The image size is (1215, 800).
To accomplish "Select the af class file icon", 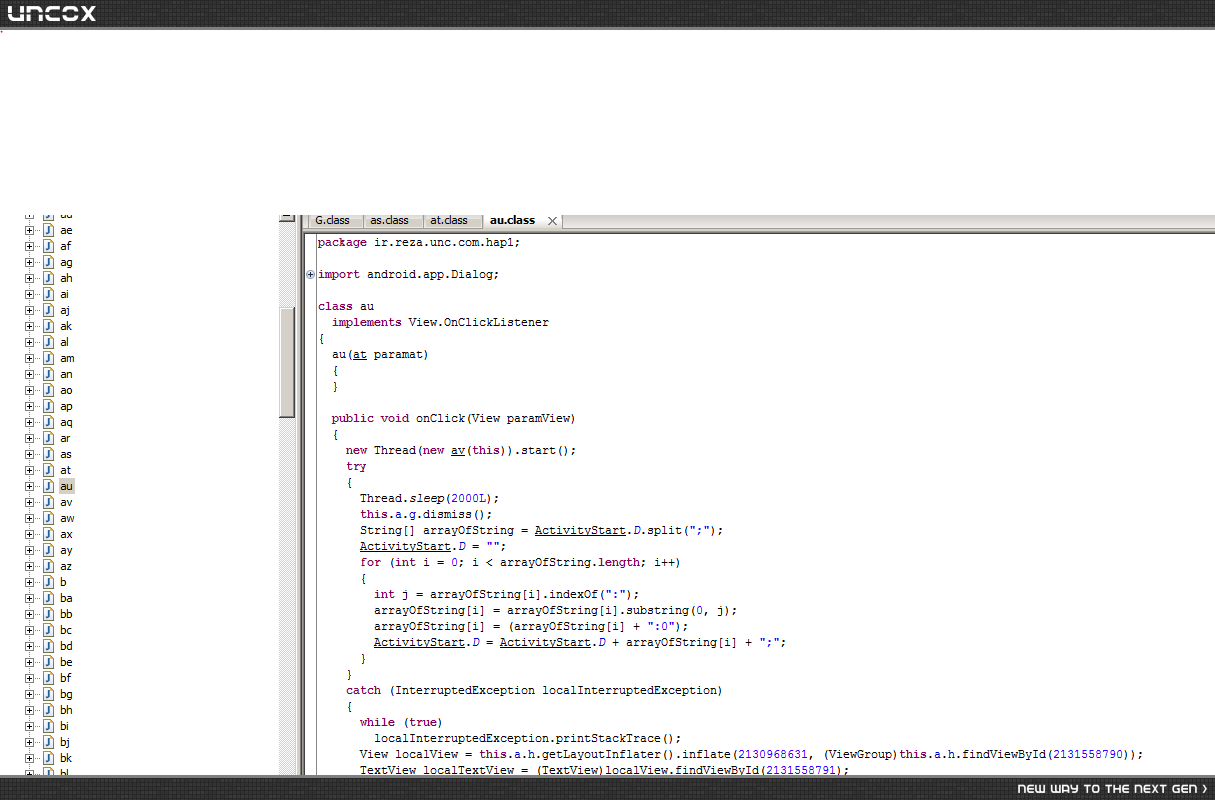I will click(x=47, y=246).
